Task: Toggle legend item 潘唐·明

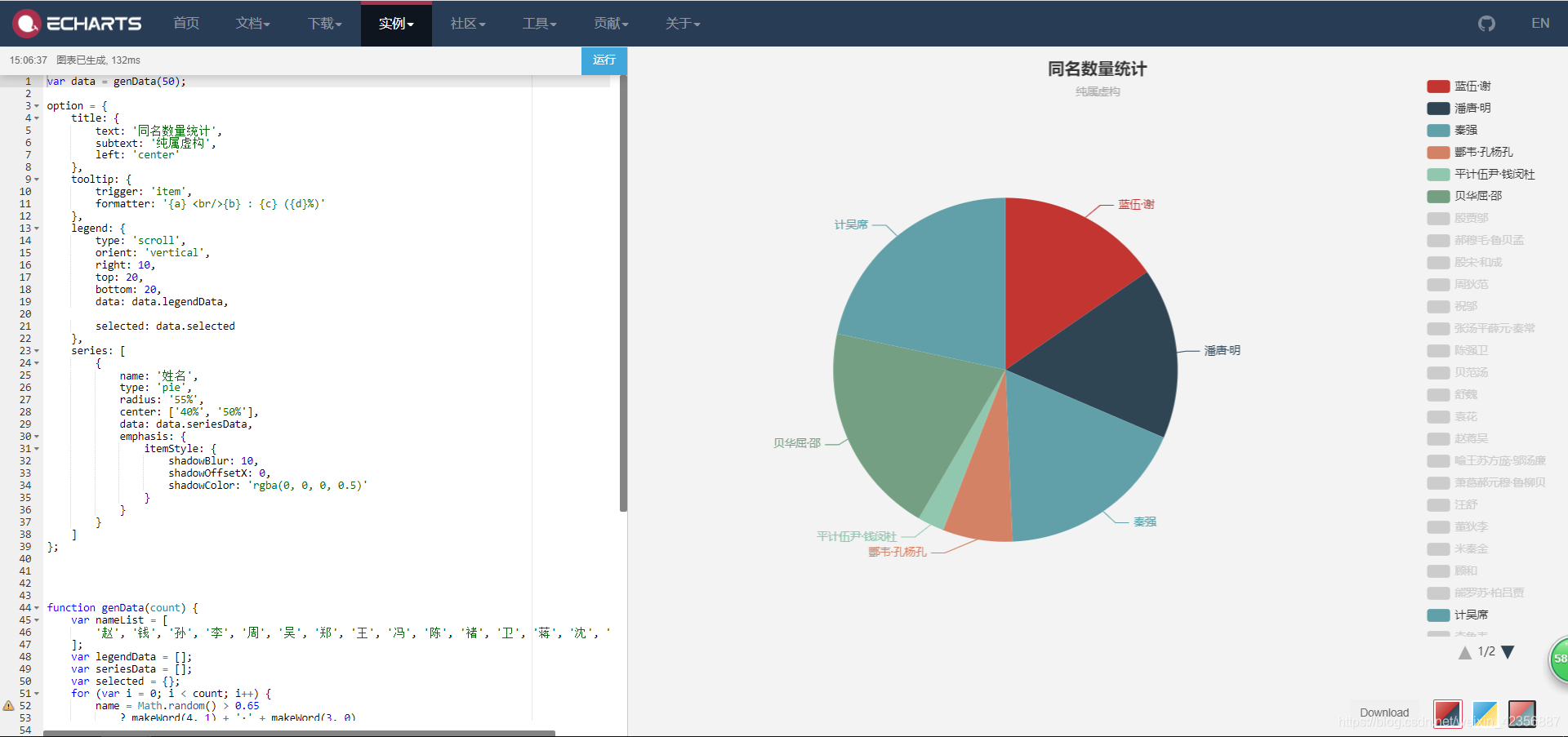Action: click(x=1459, y=109)
